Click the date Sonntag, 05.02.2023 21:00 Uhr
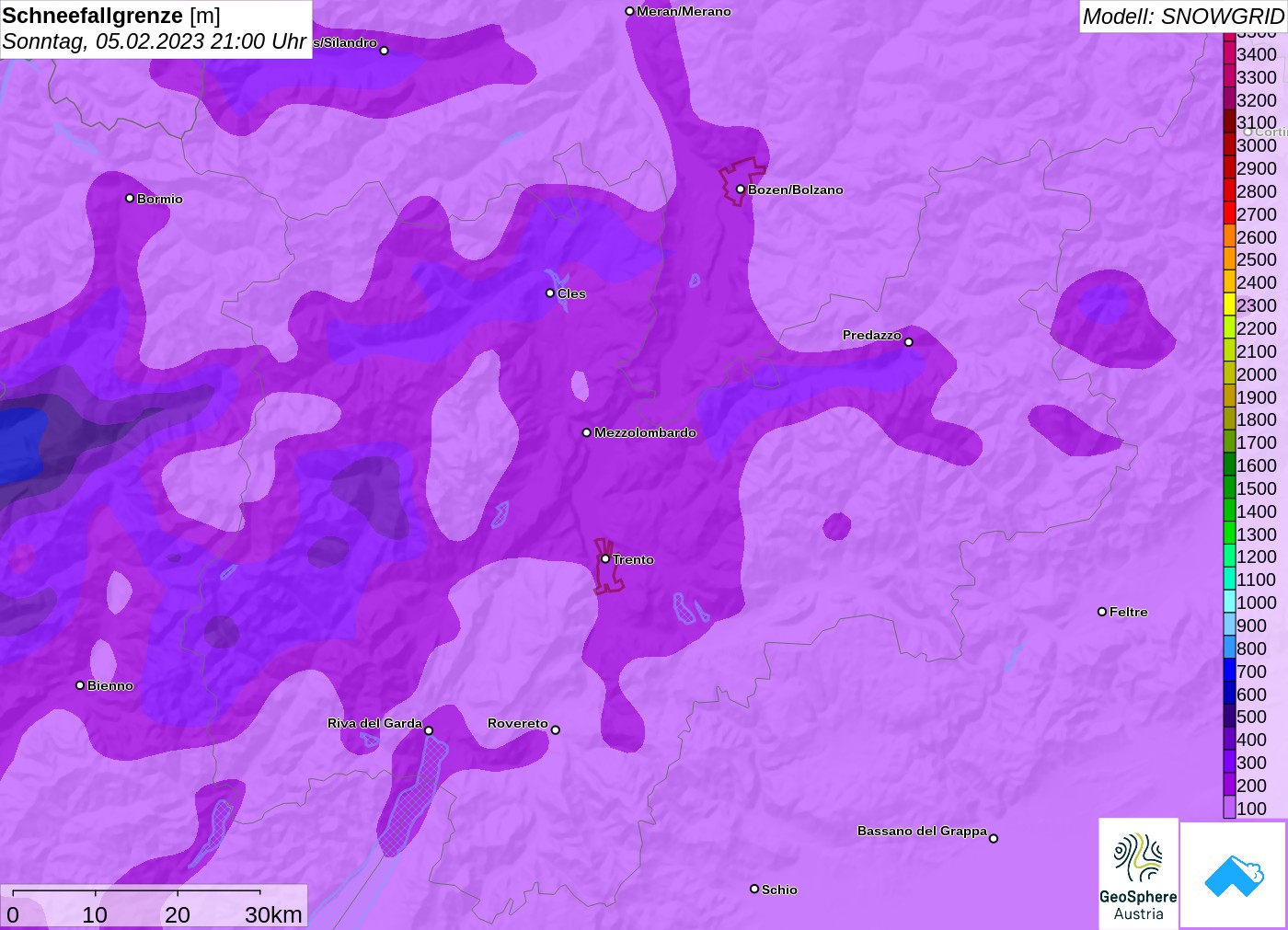The image size is (1288, 930). click(154, 41)
